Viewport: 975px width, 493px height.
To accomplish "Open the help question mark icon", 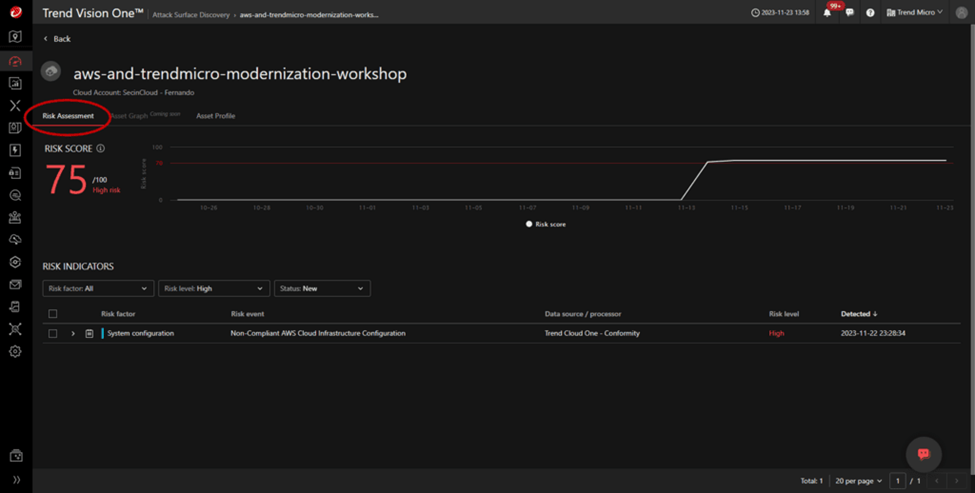I will coord(870,12).
